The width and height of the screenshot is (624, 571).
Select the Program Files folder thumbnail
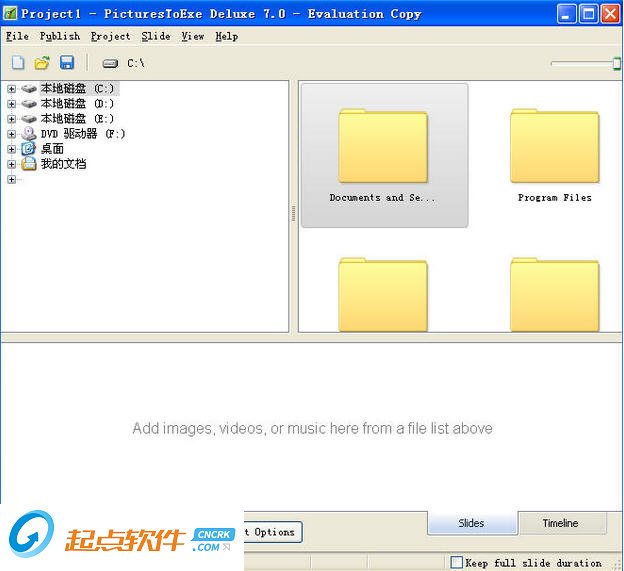tap(555, 155)
